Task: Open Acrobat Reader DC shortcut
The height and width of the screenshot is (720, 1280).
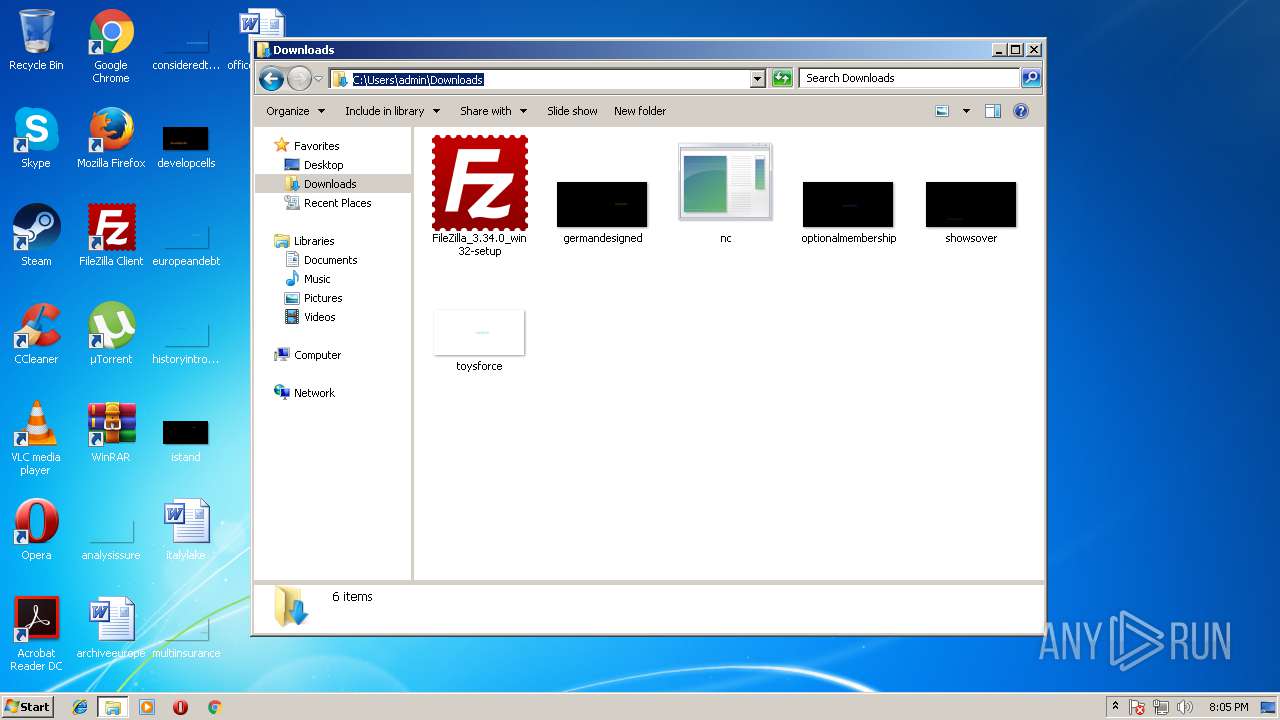Action: click(x=36, y=634)
